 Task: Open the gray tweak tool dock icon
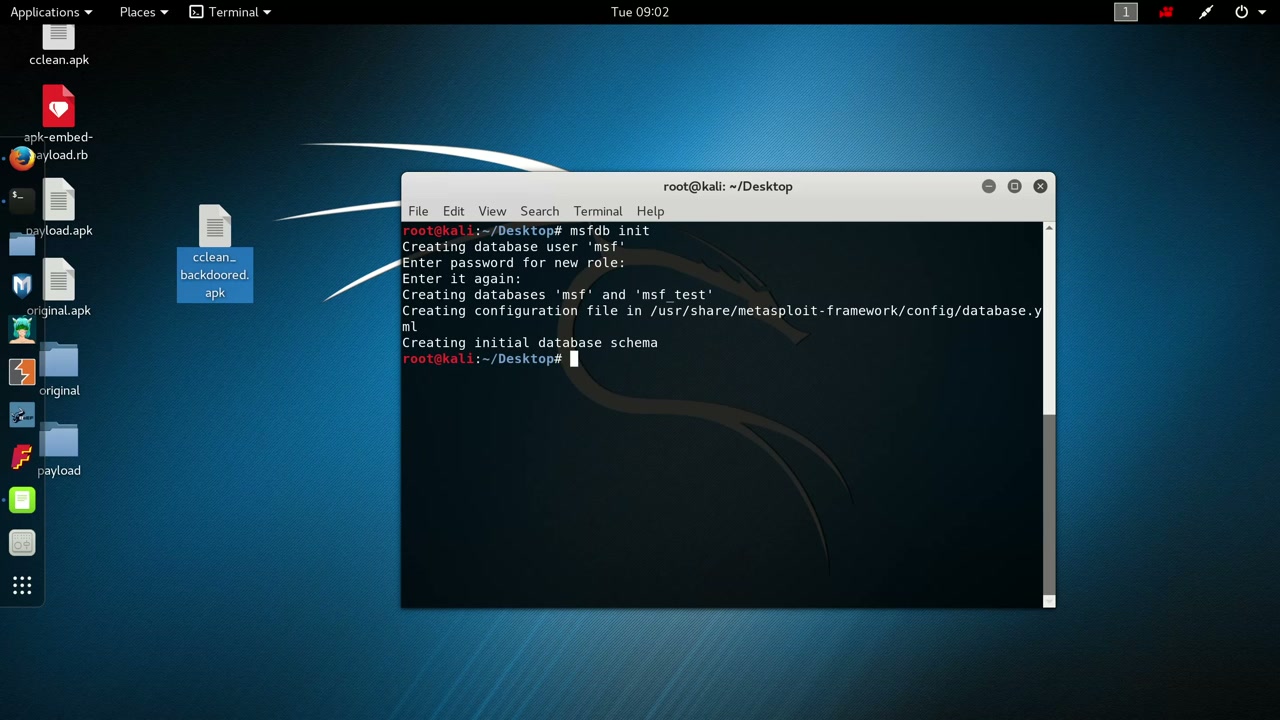pyautogui.click(x=22, y=543)
